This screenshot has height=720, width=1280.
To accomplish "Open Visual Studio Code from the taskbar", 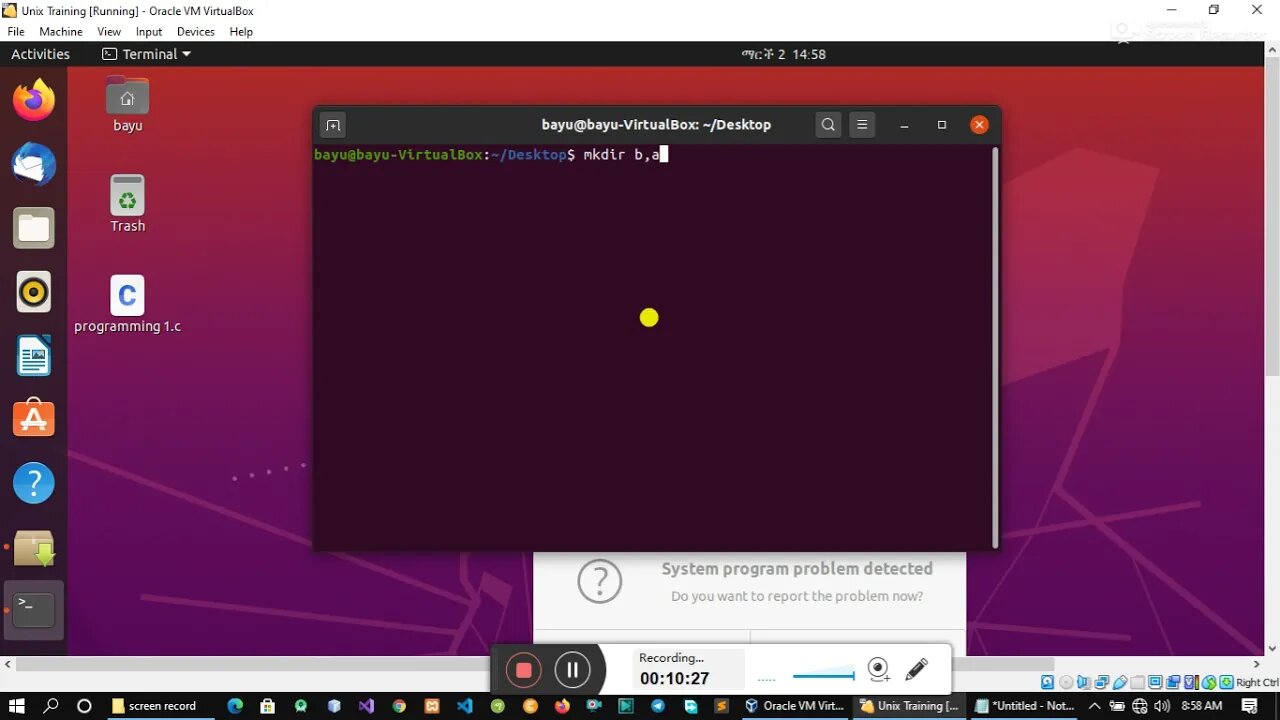I will pos(465,706).
